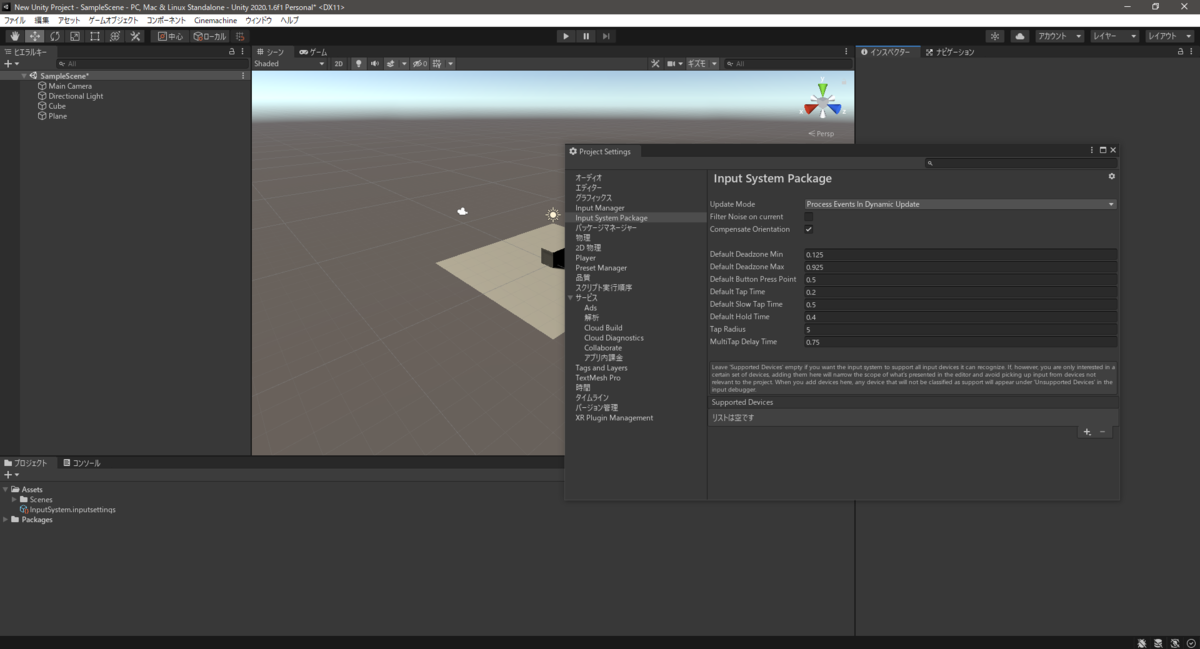Open Project Settings window kebab menu

[1092, 150]
